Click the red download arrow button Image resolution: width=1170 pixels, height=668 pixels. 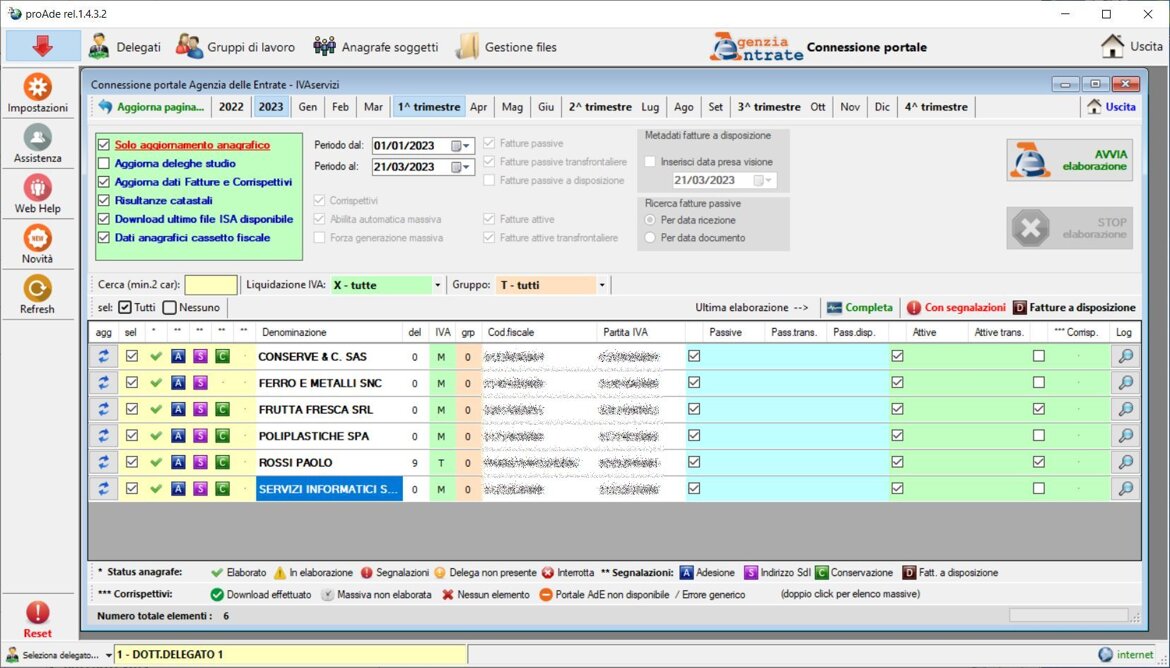pyautogui.click(x=43, y=46)
